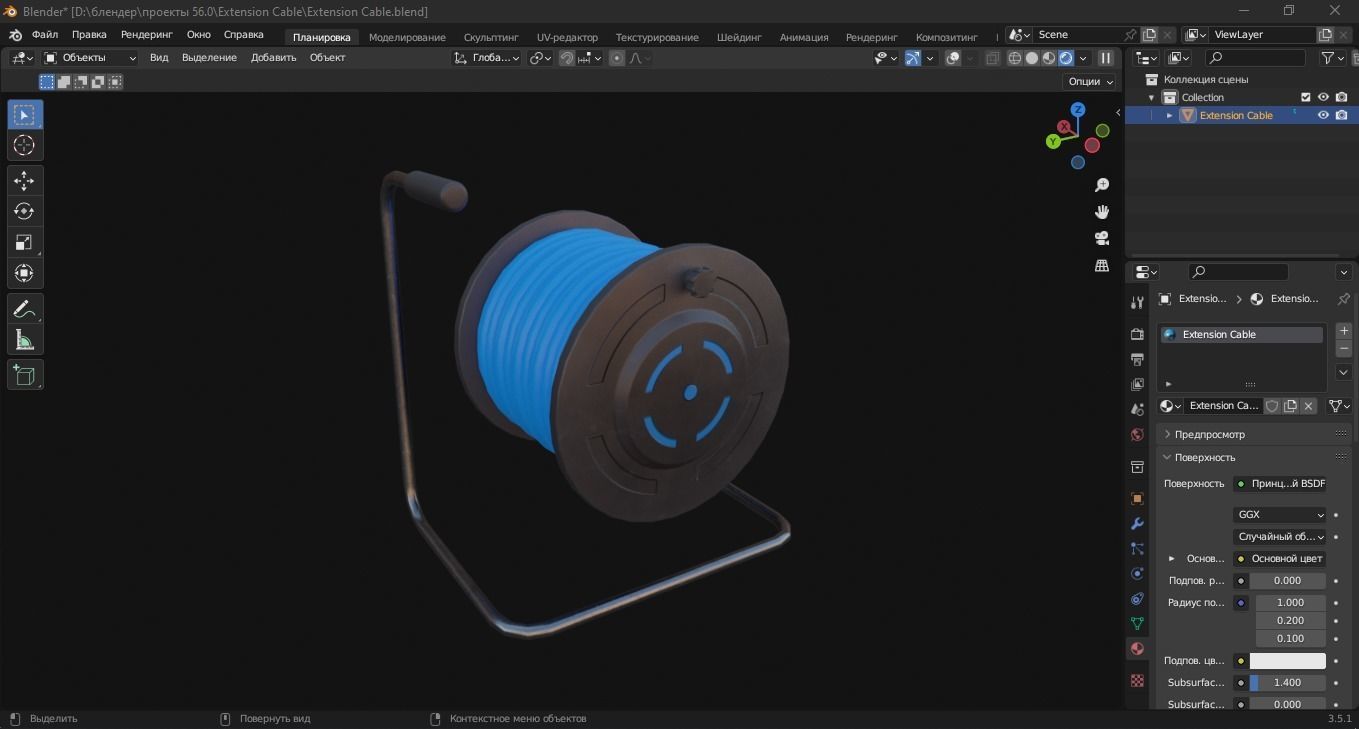Select the Annotate tool
The width and height of the screenshot is (1359, 729).
tap(24, 309)
